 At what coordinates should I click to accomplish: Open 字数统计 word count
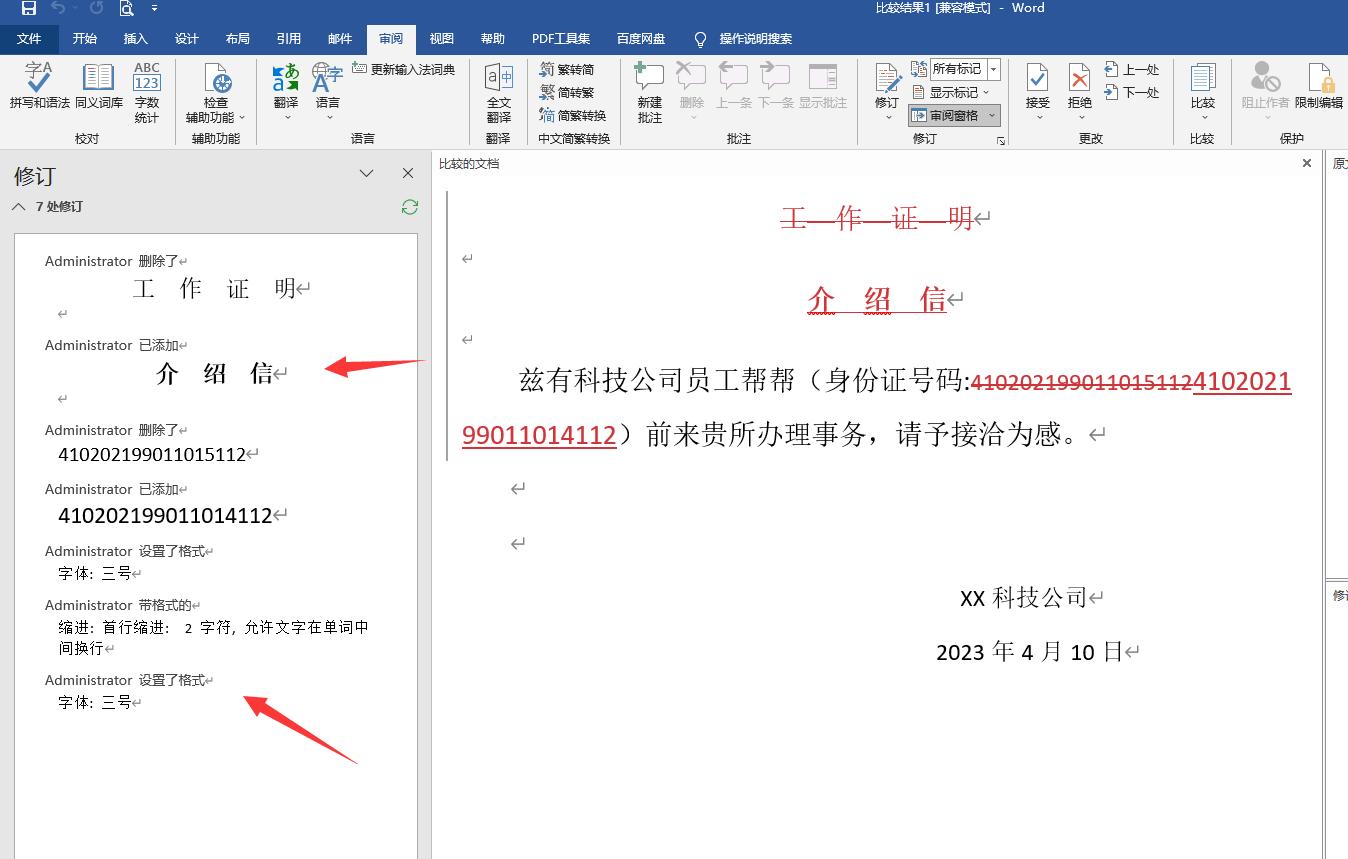click(146, 90)
